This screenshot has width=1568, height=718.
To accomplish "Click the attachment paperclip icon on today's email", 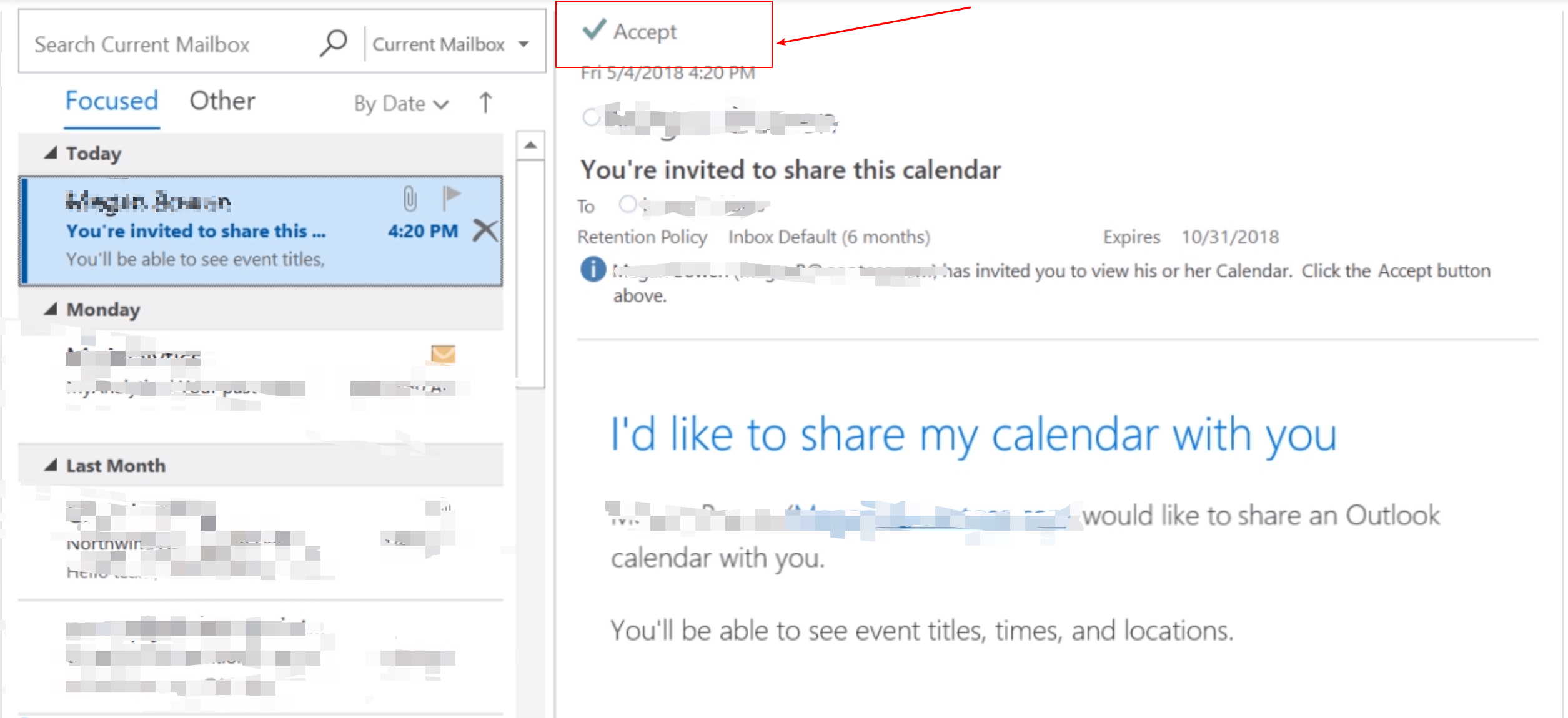I will [x=409, y=199].
